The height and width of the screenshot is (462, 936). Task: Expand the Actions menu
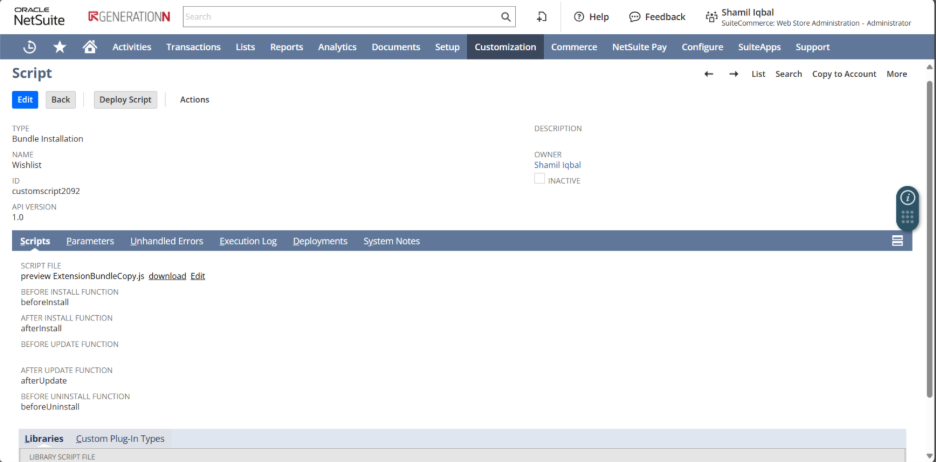[x=194, y=100]
